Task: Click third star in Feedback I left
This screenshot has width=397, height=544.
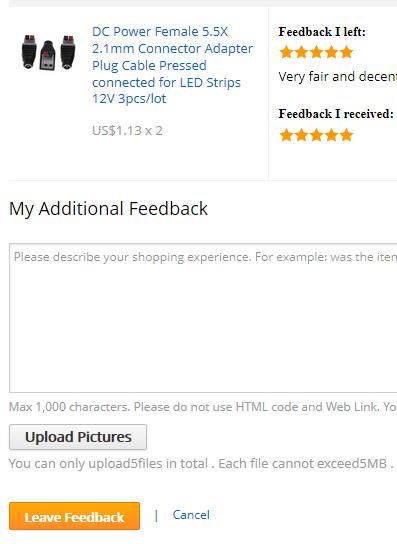Action: [x=316, y=52]
